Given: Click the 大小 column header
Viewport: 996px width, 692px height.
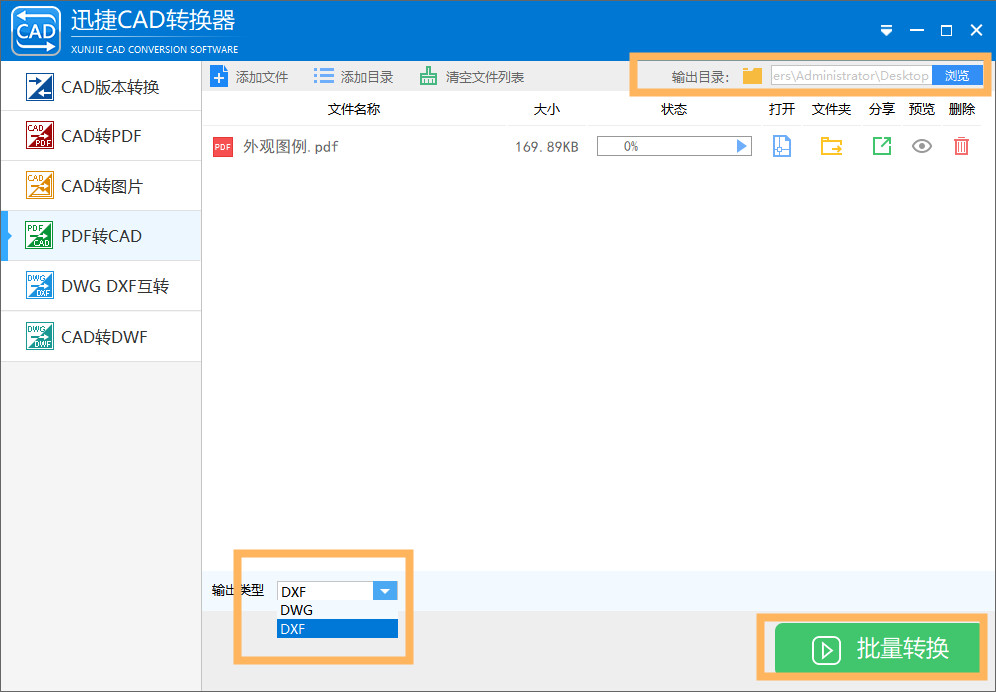Looking at the screenshot, I should pyautogui.click(x=546, y=109).
